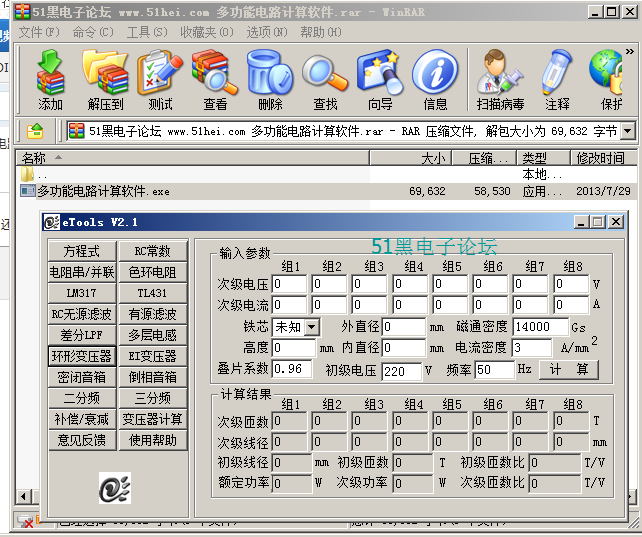Click the 高度 input field

point(294,347)
